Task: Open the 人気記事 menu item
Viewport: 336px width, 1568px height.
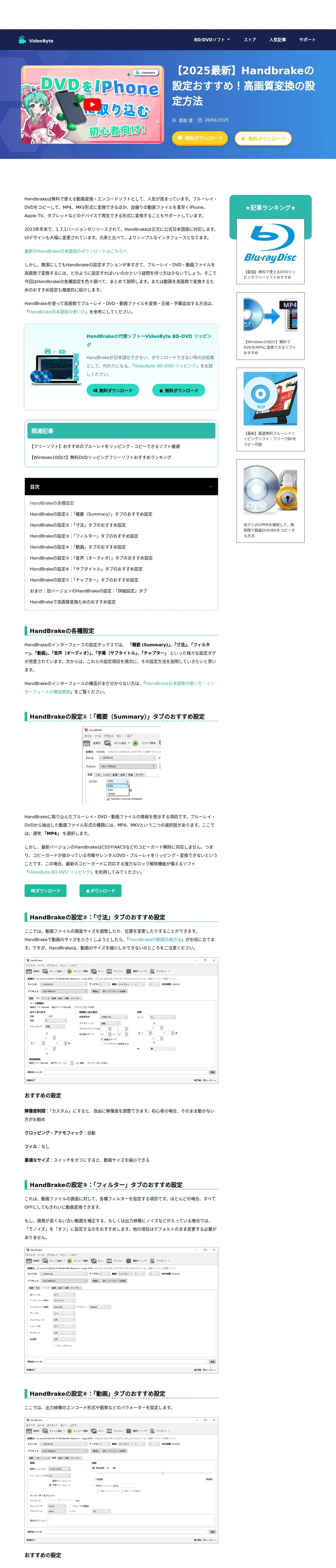Action: [277, 39]
